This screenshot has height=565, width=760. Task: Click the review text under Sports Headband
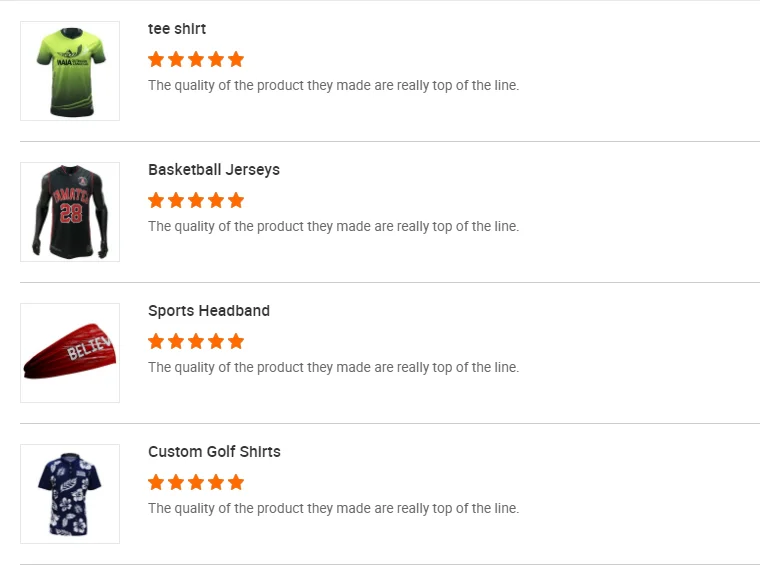coord(333,368)
